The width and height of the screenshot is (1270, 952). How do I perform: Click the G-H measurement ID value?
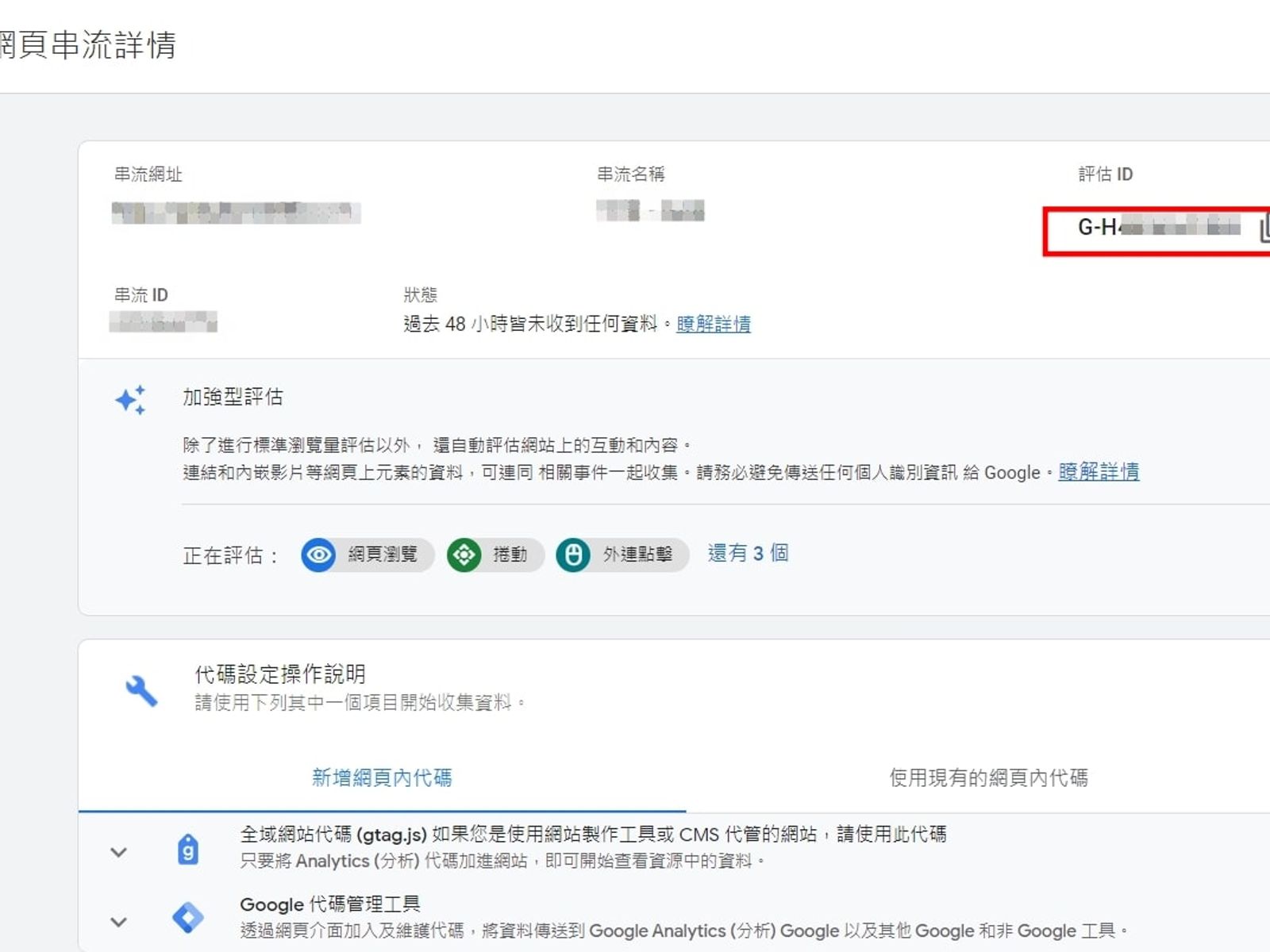(1159, 228)
